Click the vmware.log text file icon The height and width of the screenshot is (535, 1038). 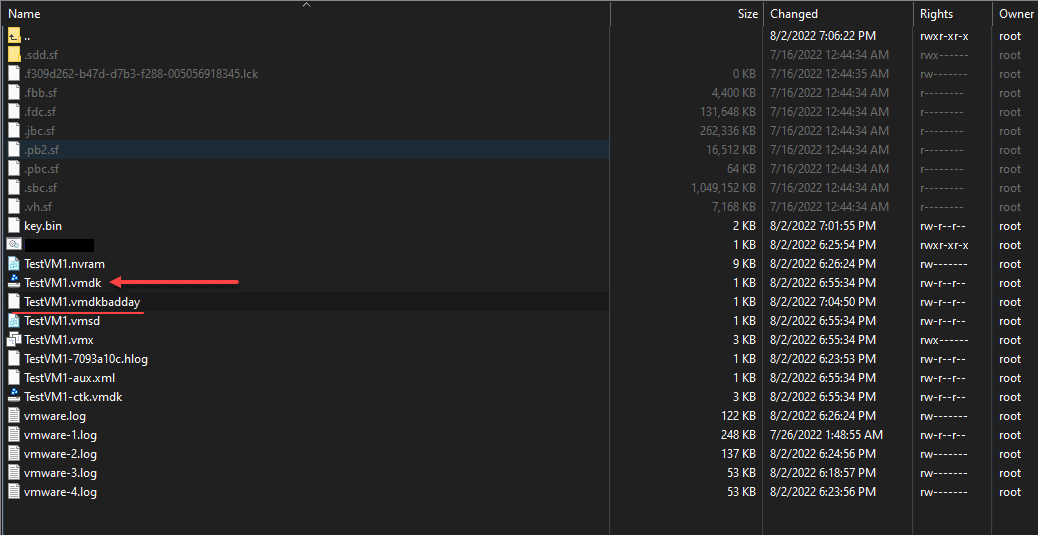(14, 416)
